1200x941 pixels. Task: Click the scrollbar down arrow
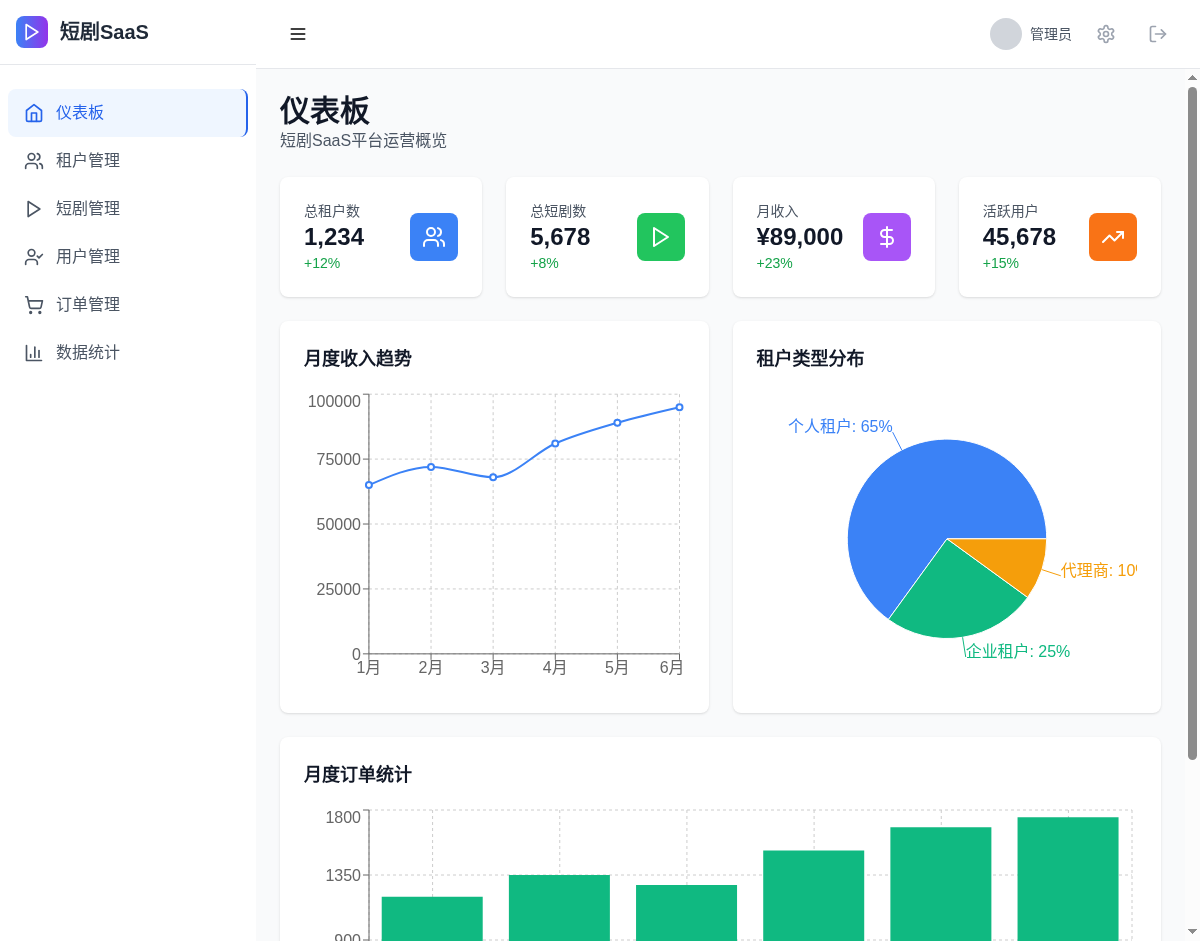coord(1192,931)
